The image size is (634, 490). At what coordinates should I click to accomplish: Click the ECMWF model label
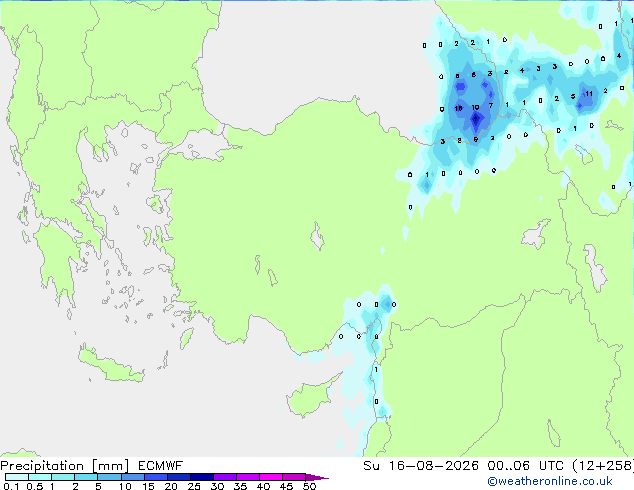click(161, 466)
